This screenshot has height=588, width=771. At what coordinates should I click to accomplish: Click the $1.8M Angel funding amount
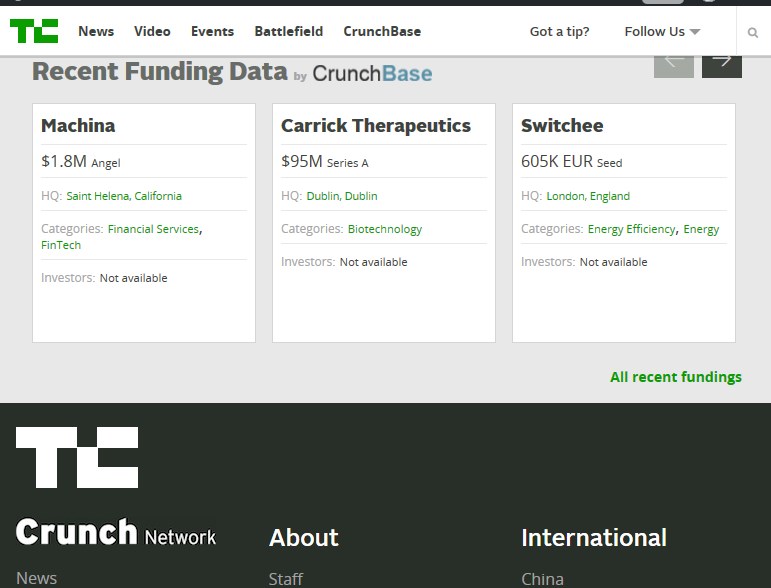[81, 161]
